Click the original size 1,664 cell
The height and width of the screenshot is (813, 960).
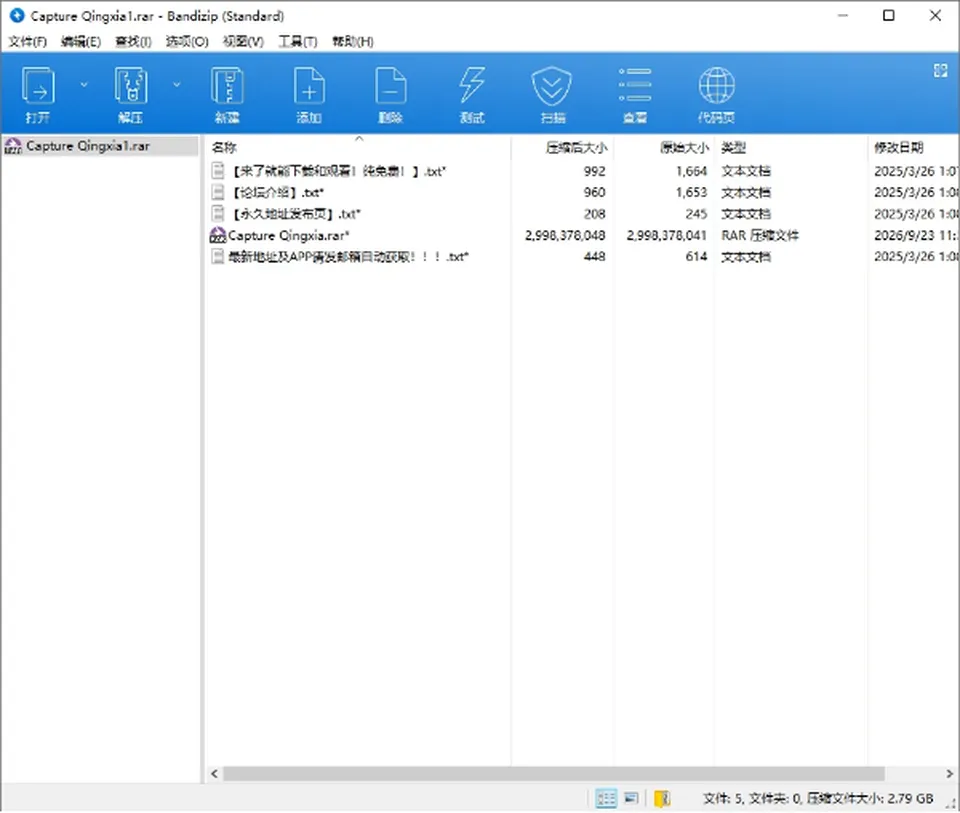691,171
